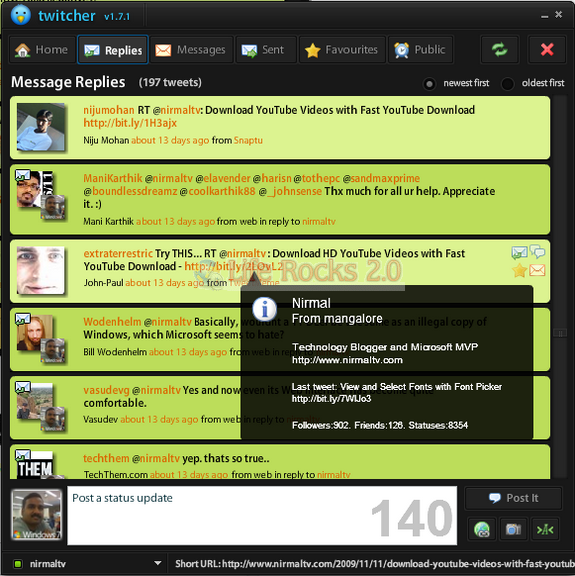Toggle the green status indicator beside nirmaltv

tap(17, 564)
